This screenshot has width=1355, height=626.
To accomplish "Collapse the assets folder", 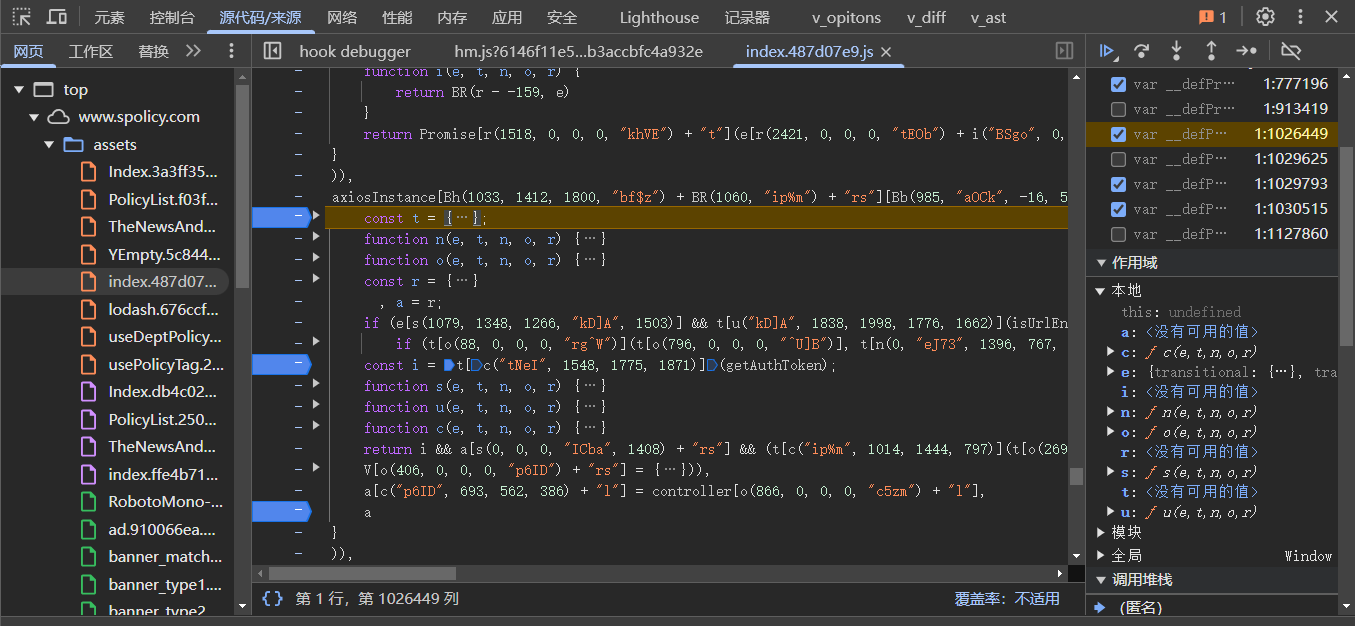I will coord(49,145).
